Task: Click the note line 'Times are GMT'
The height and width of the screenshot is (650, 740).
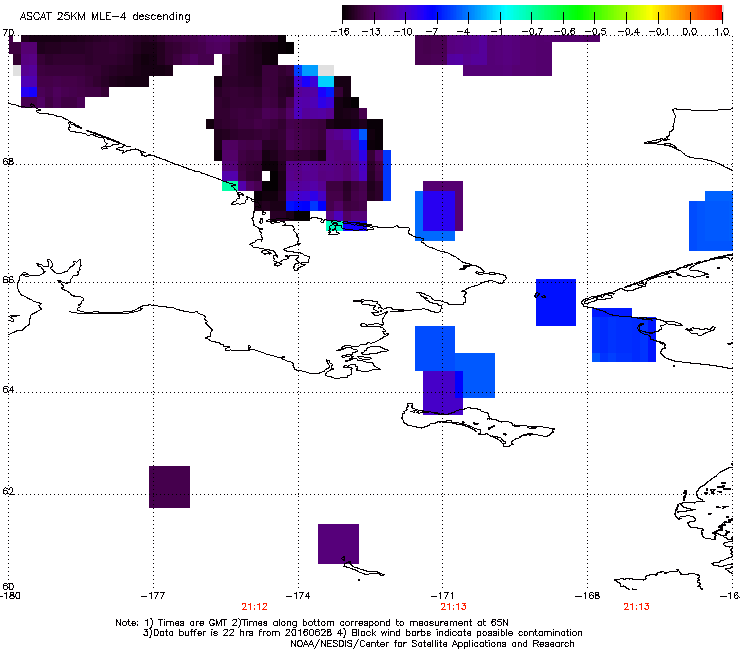Action: click(x=191, y=623)
